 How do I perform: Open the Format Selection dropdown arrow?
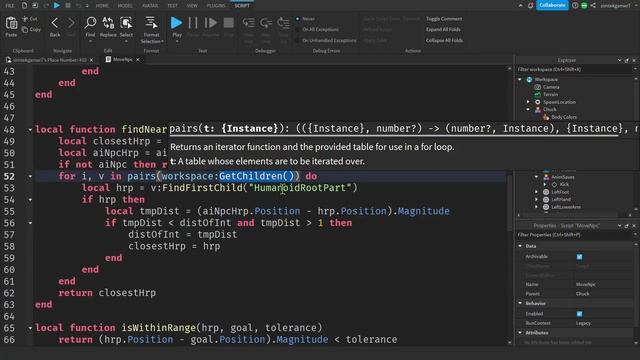162,42
